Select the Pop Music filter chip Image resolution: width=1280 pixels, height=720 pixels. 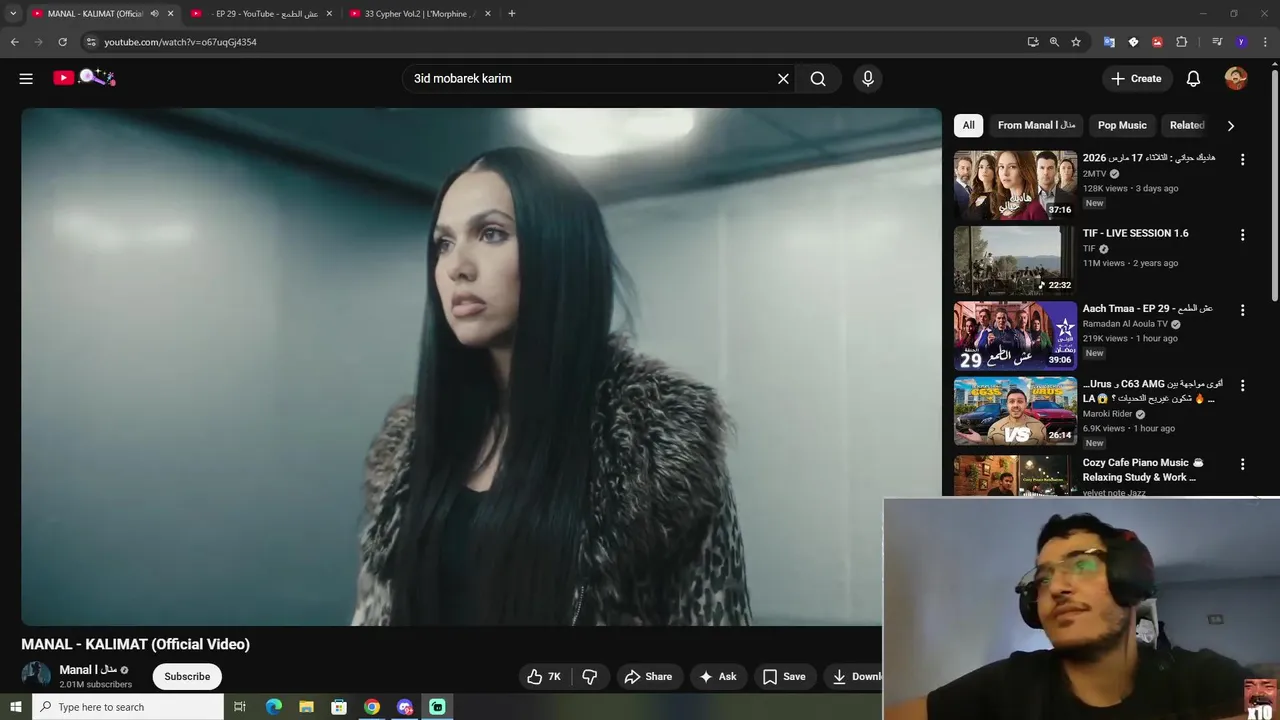pyautogui.click(x=1122, y=125)
